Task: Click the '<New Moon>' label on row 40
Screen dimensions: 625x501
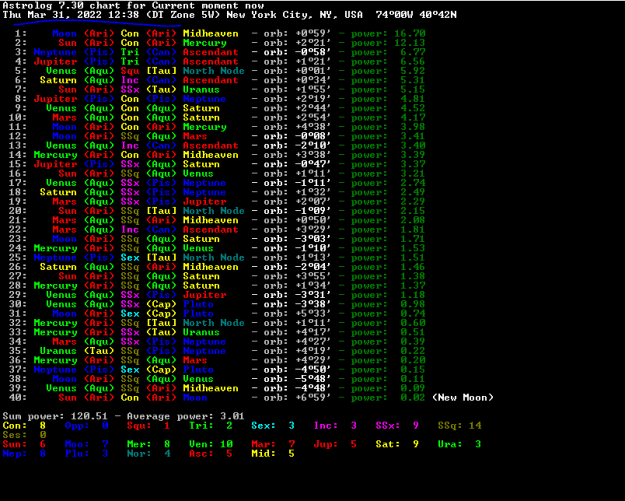Action: coord(463,397)
